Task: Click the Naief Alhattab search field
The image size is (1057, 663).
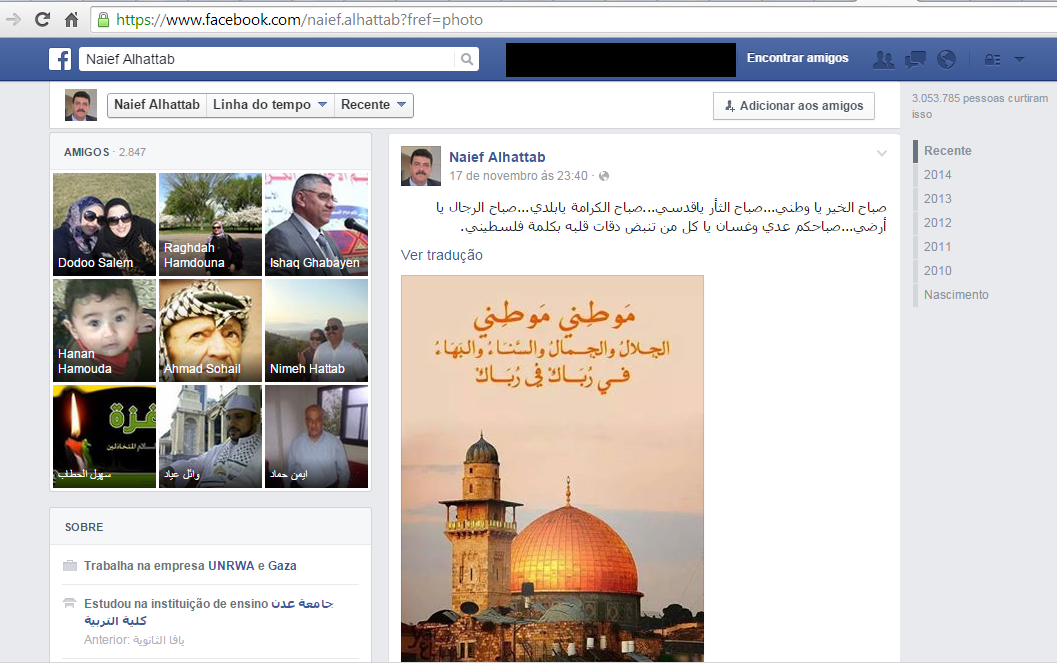Action: (x=267, y=59)
